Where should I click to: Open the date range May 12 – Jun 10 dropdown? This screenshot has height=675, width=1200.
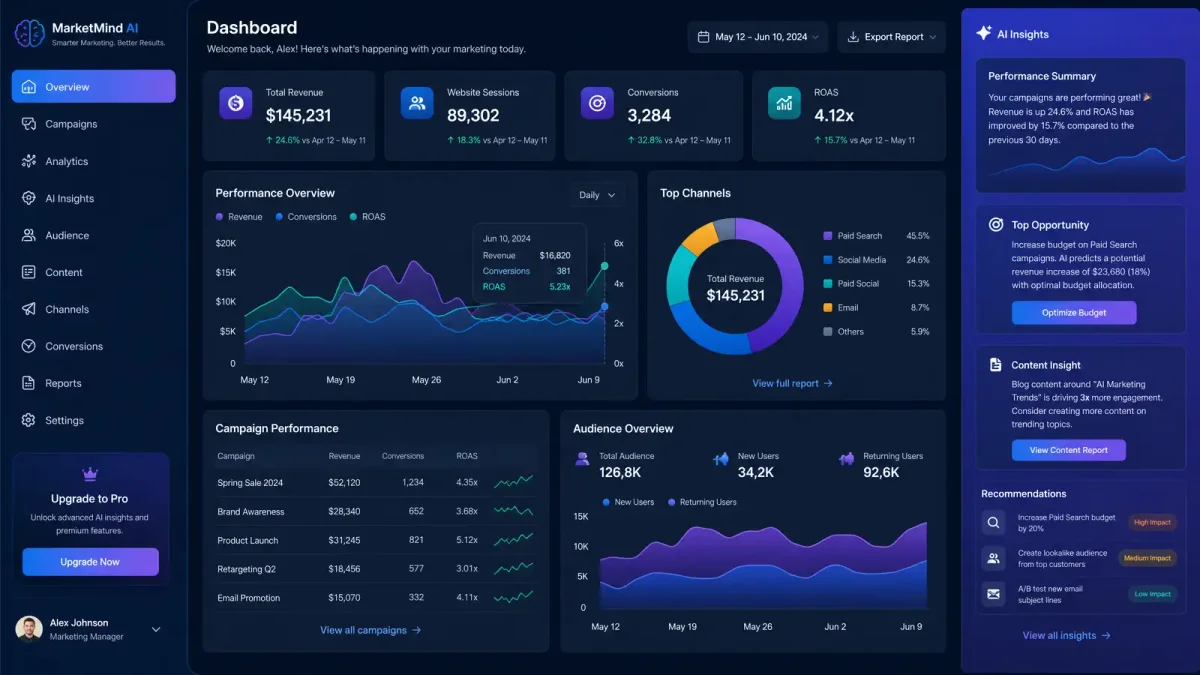coord(758,37)
